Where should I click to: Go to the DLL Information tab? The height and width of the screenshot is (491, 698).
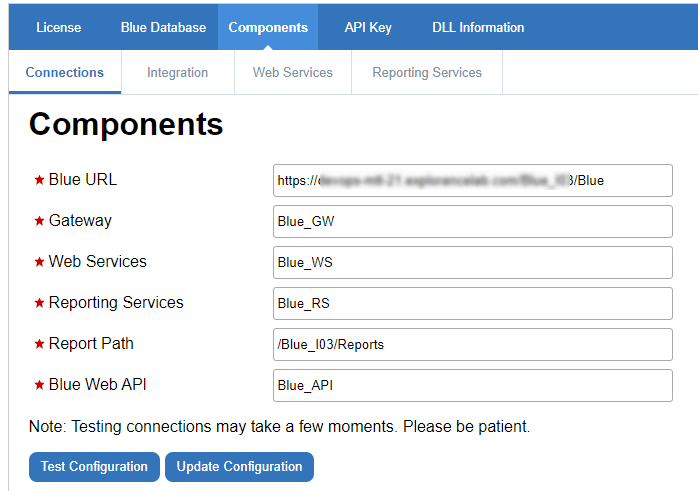pyautogui.click(x=478, y=28)
